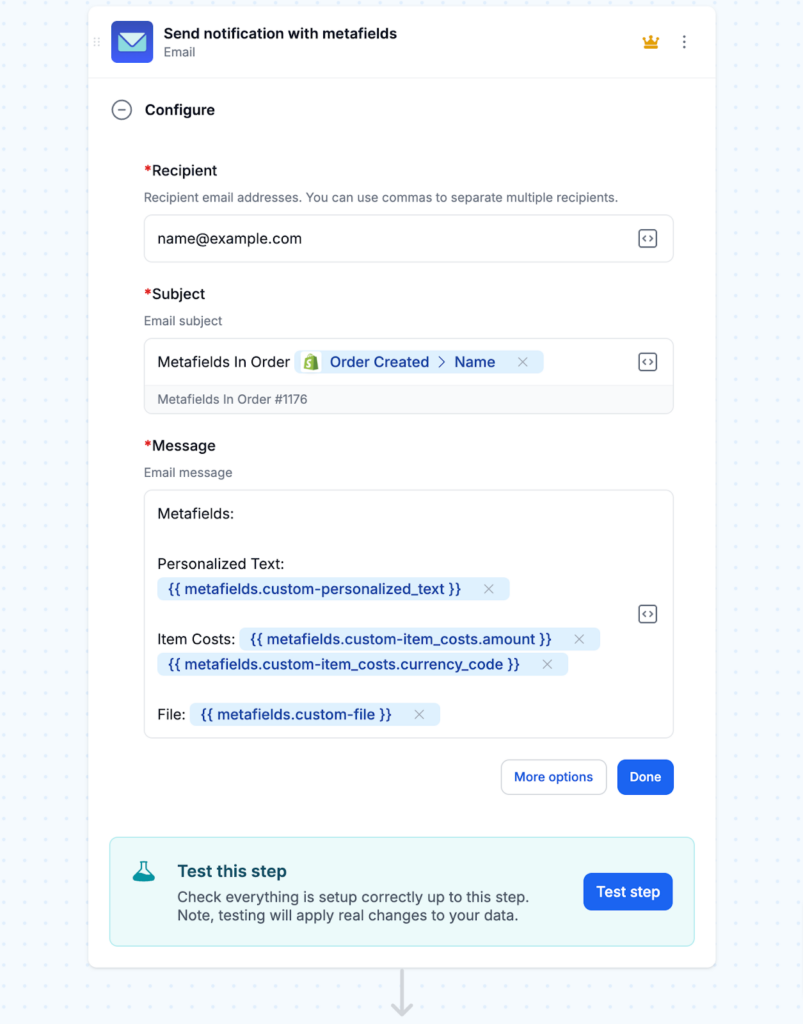Image resolution: width=803 pixels, height=1024 pixels.
Task: Open the three-dot options menu
Action: coord(685,42)
